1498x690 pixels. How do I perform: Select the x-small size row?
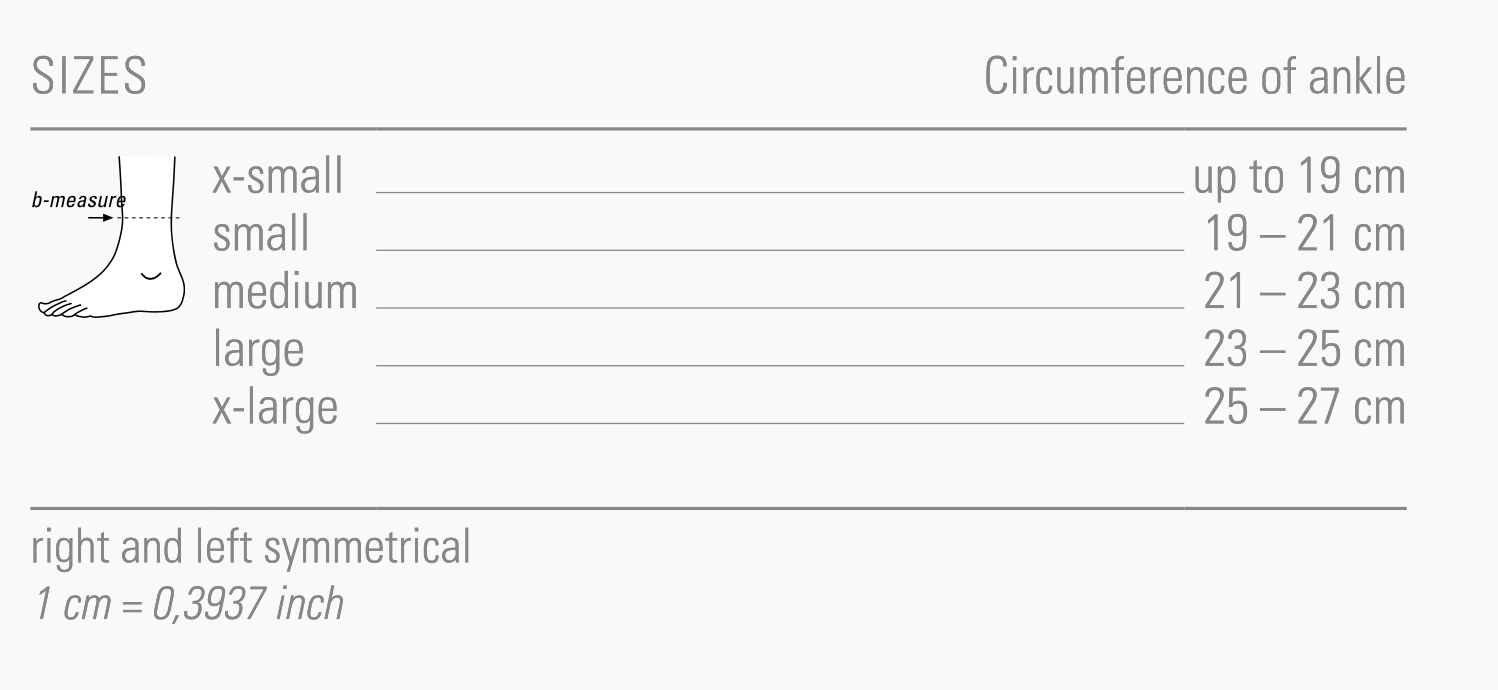pos(278,177)
